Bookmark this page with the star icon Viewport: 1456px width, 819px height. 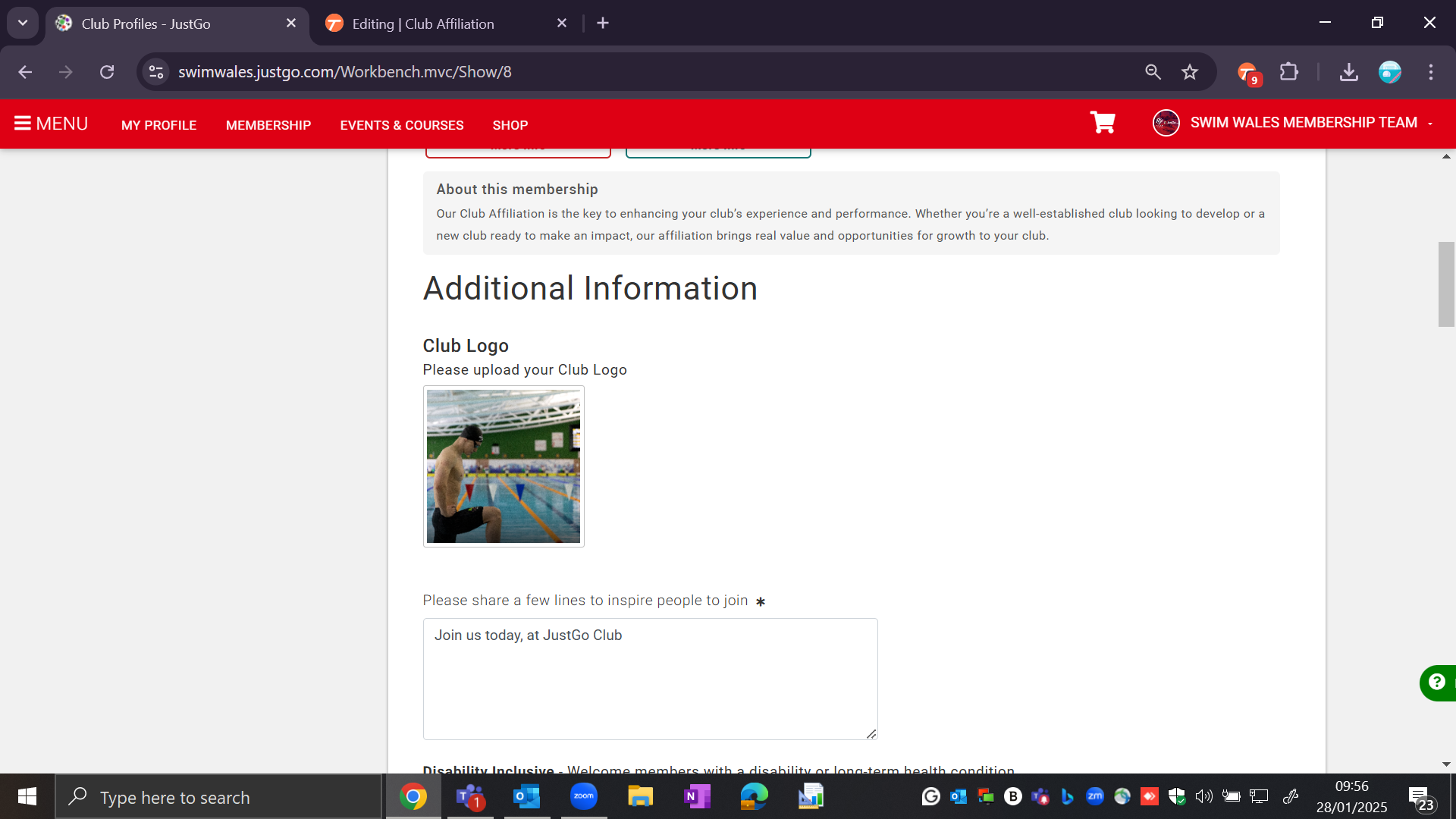[x=1189, y=72]
